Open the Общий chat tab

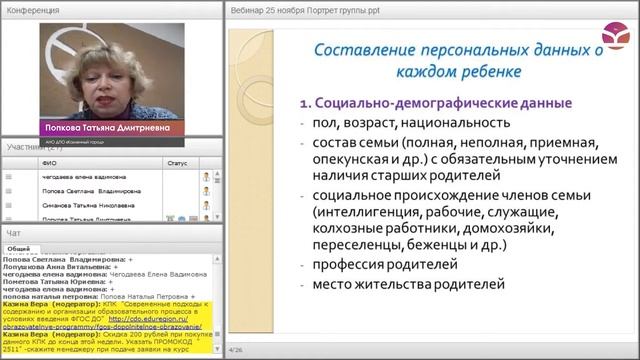pyautogui.click(x=19, y=248)
